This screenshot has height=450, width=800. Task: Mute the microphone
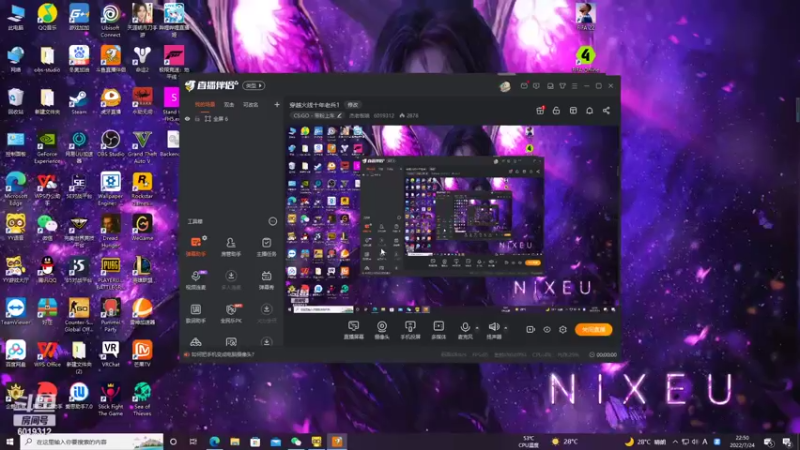(x=465, y=330)
